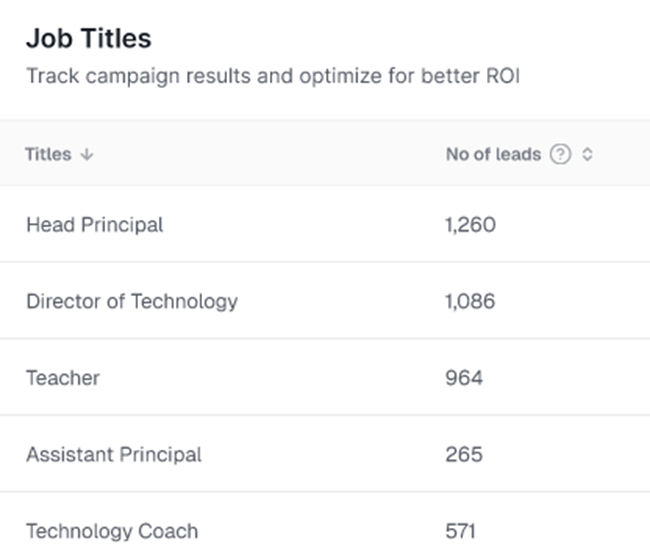Click the 1,086 leads value
Image resolution: width=650 pixels, height=555 pixels.
coord(470,301)
